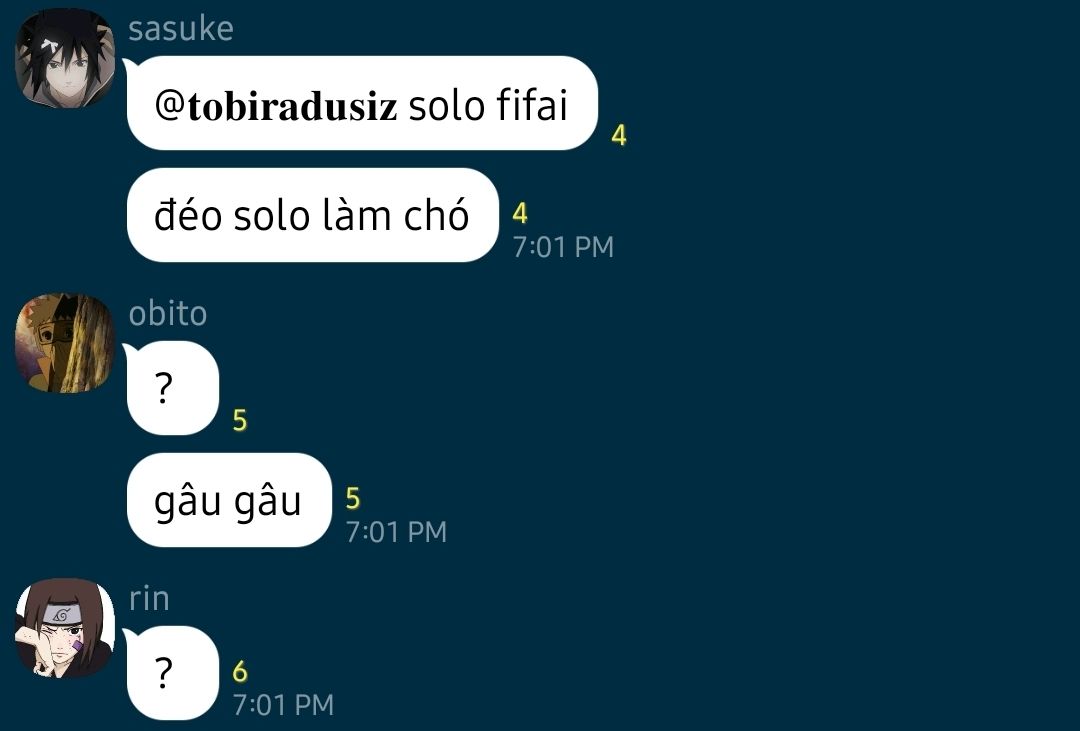Select the 'gâu gâu' message bubble

[x=229, y=500]
